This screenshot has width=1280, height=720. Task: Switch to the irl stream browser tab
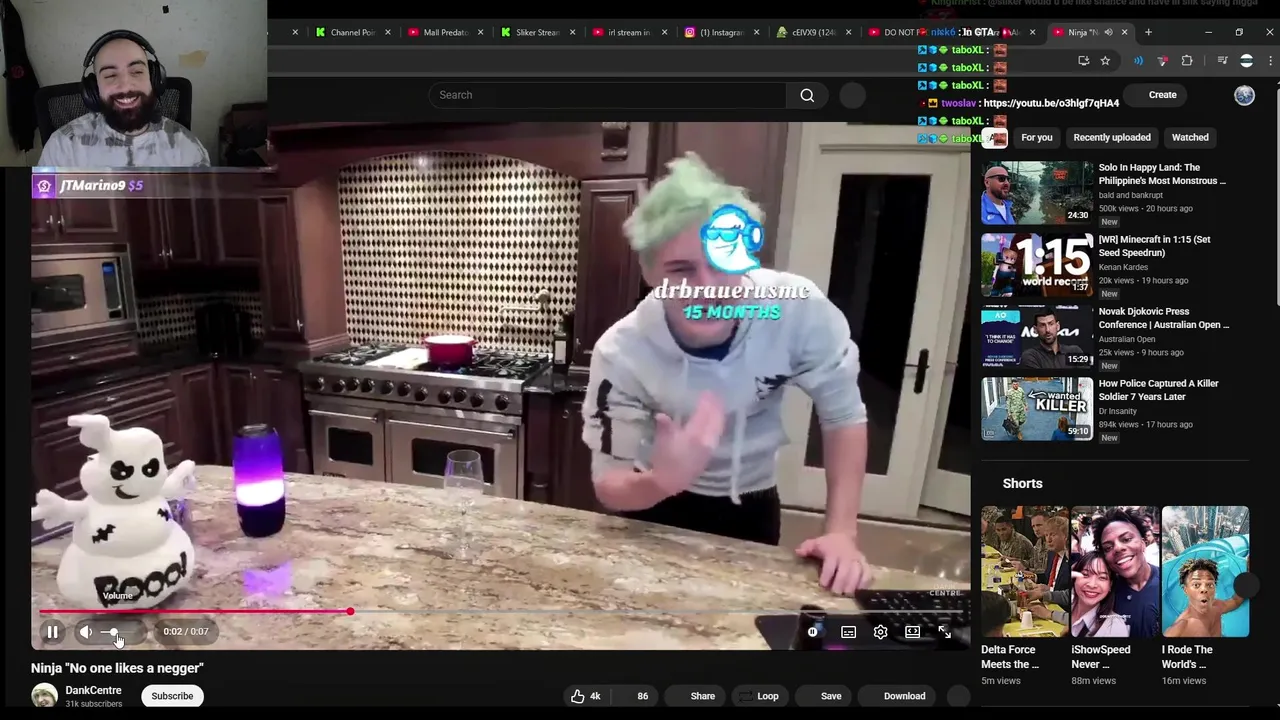tap(629, 32)
